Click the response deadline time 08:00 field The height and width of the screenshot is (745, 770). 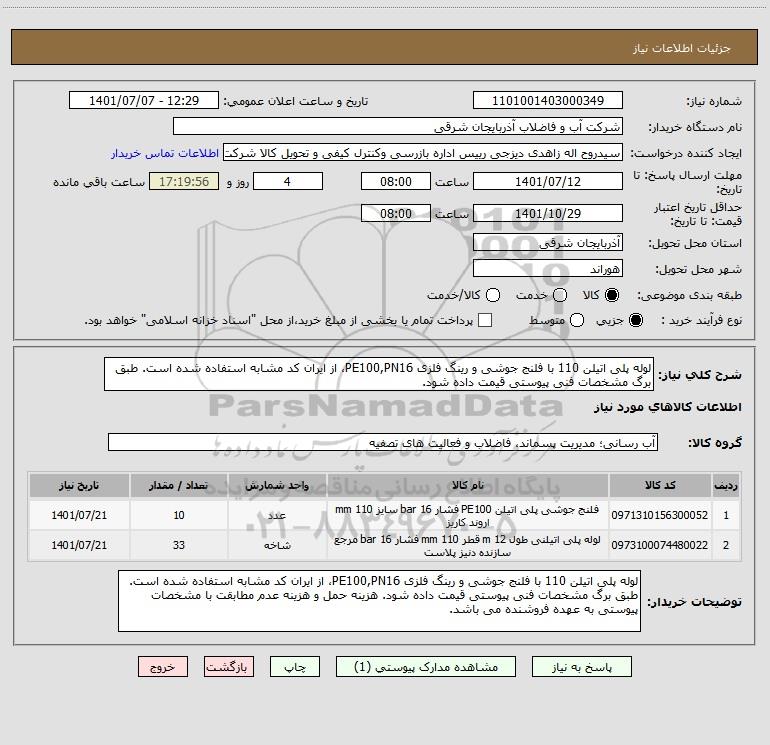(396, 182)
